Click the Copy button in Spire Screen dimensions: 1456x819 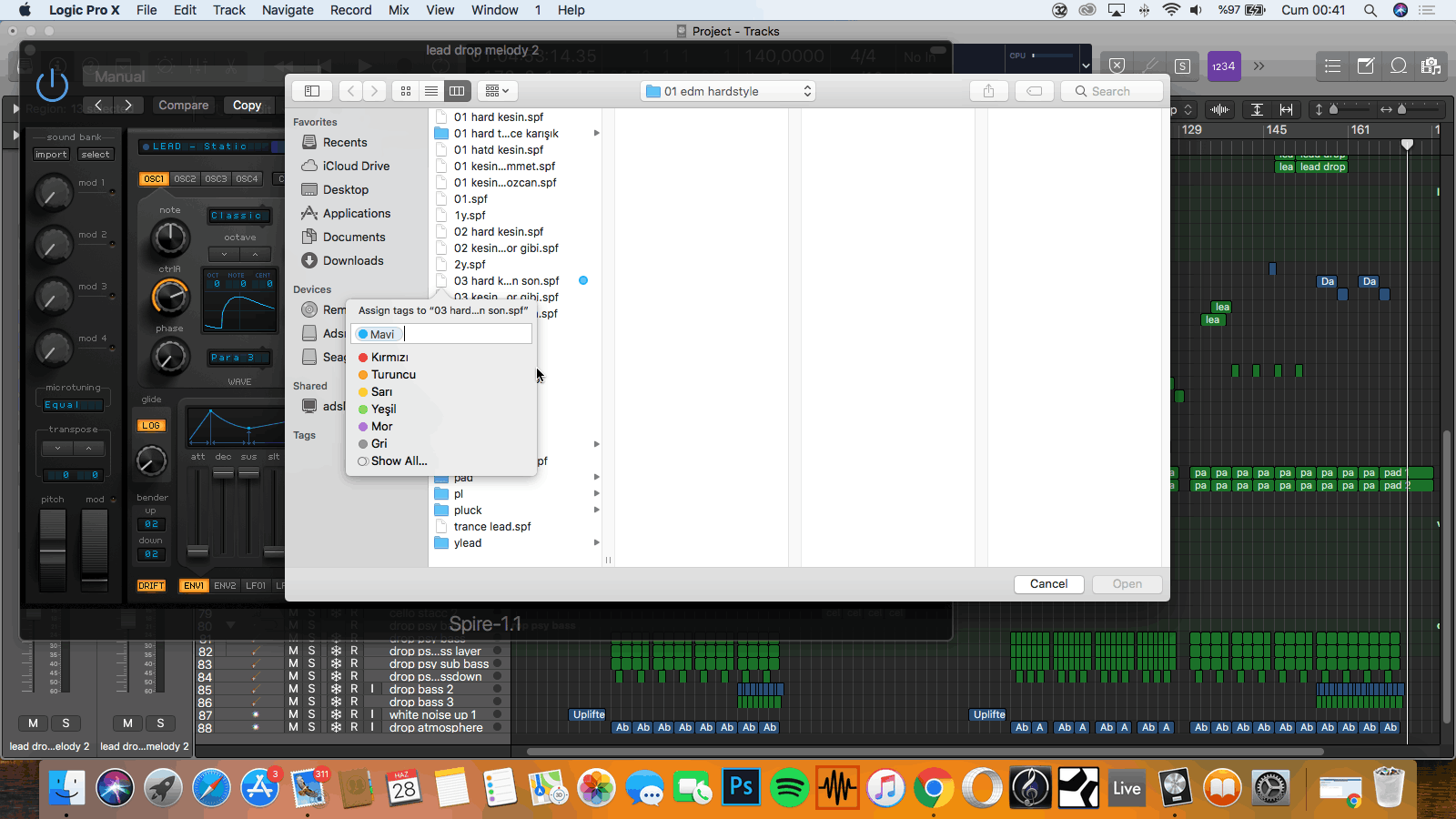tap(247, 105)
